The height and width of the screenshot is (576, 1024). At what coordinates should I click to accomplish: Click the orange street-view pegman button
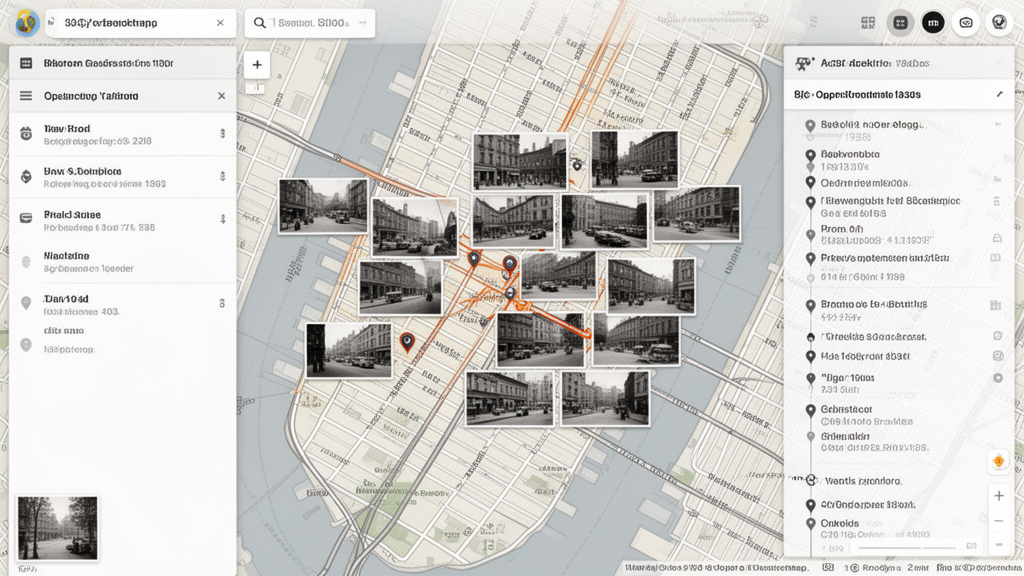point(998,462)
